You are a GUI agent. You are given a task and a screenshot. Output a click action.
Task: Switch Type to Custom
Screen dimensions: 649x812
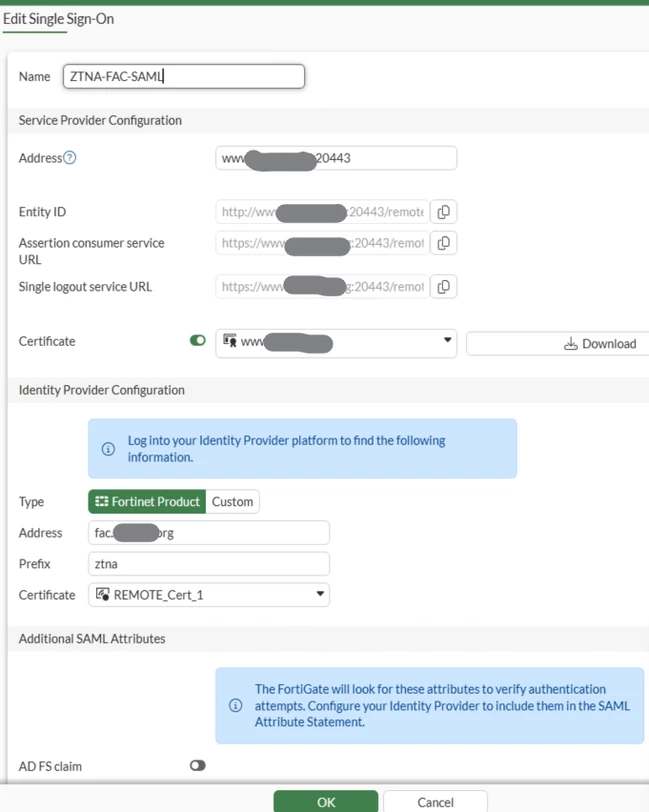coord(233,501)
